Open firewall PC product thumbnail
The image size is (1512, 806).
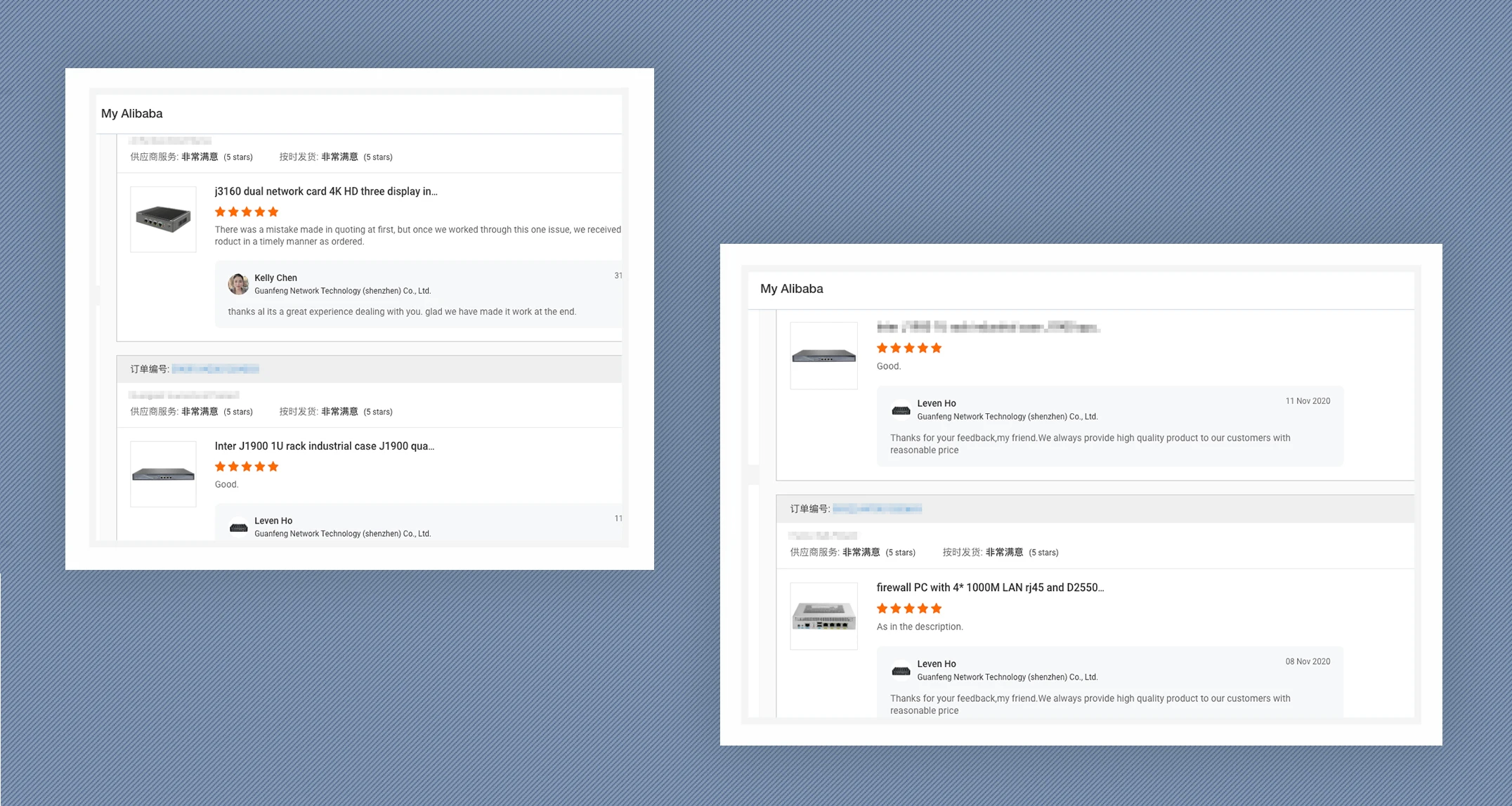tap(823, 616)
